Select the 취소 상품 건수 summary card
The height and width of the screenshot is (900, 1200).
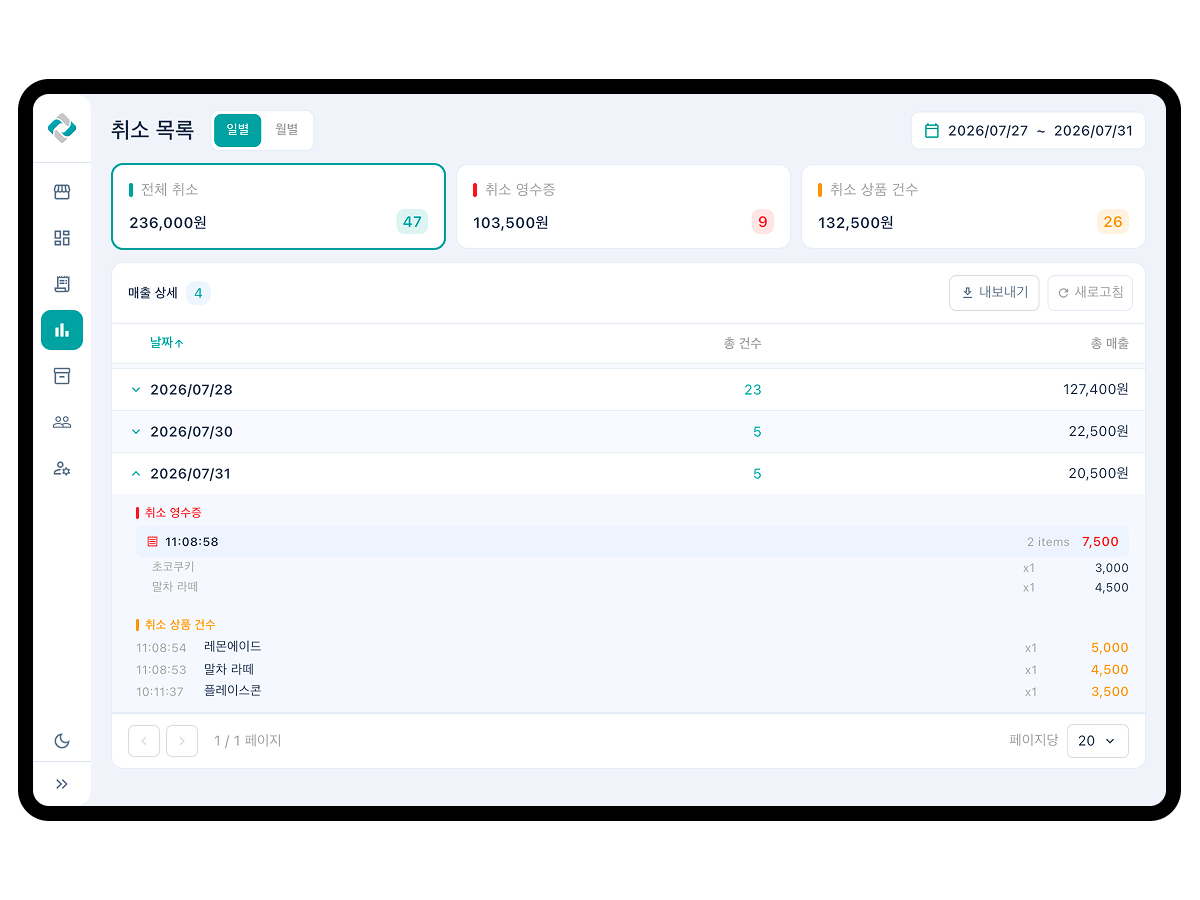pyautogui.click(x=973, y=206)
